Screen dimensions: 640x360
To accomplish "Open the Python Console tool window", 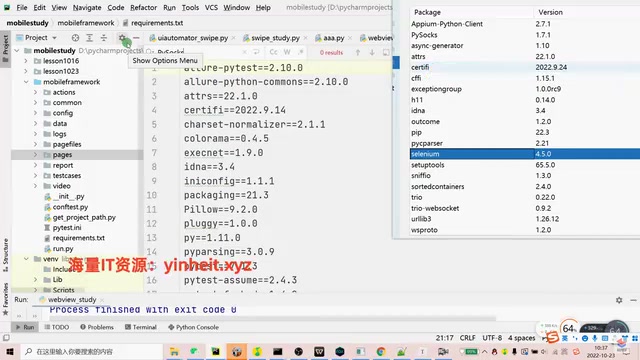I will (x=193, y=327).
